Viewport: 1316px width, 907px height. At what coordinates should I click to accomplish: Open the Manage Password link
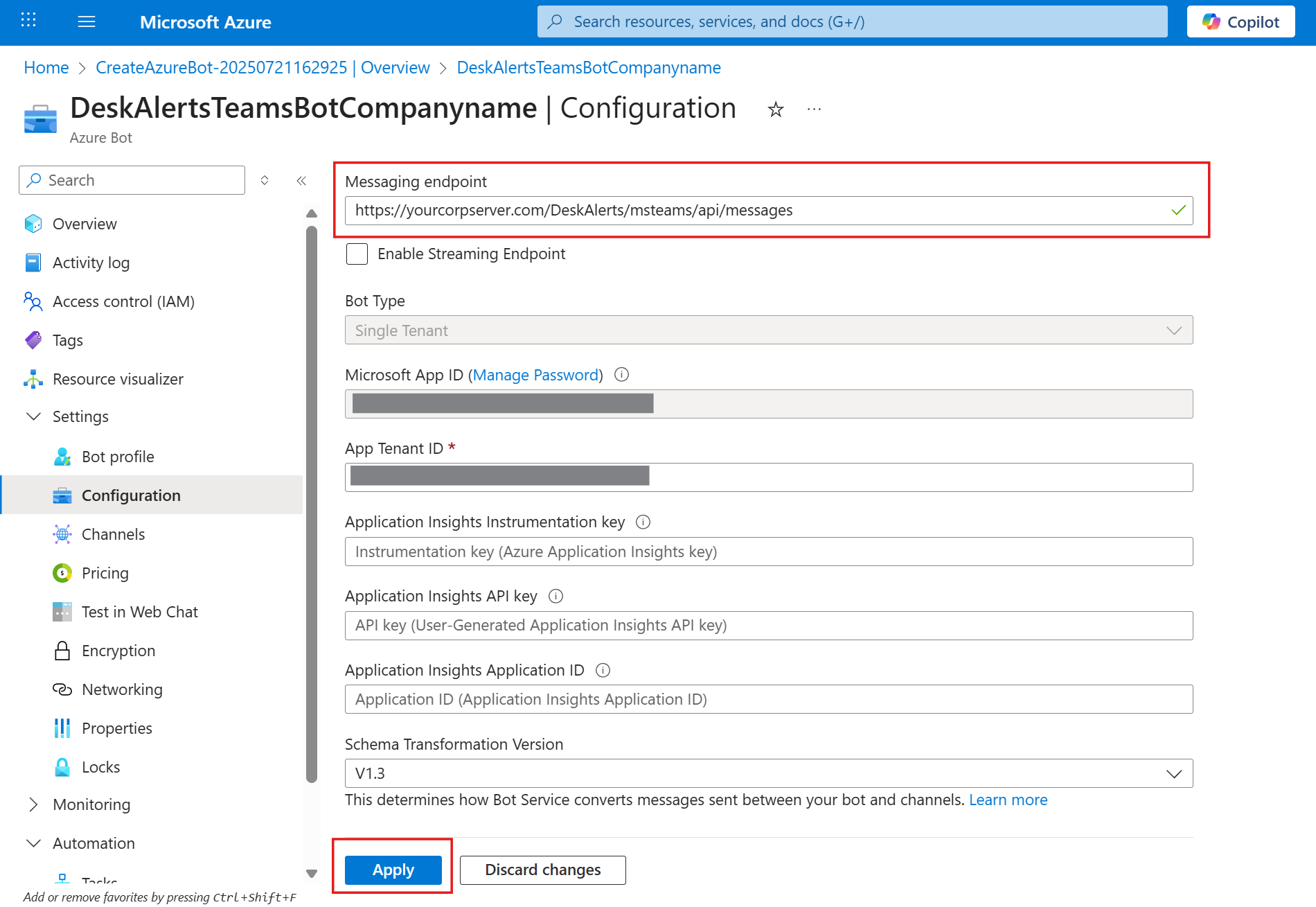point(535,375)
